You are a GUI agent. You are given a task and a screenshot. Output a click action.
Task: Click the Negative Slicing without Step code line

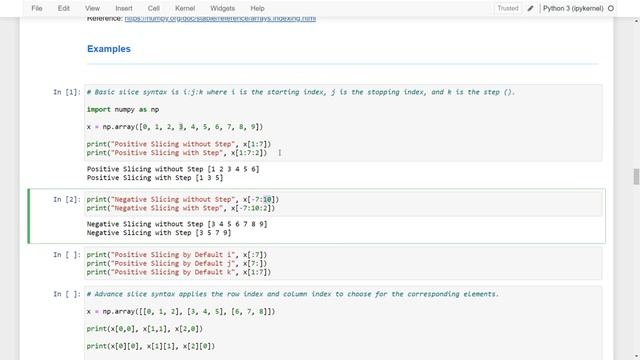(x=182, y=199)
